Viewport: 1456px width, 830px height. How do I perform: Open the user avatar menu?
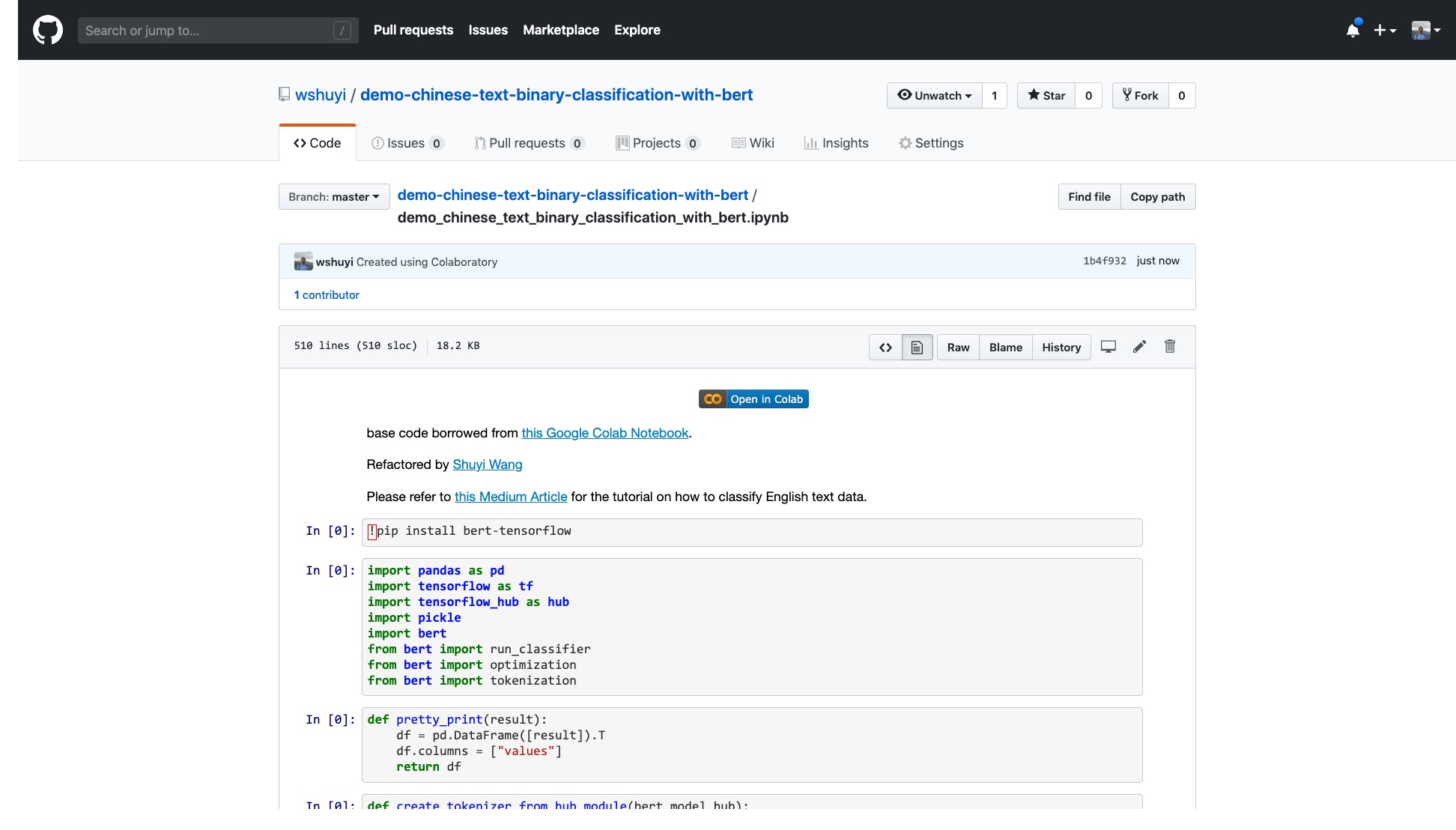(x=1426, y=30)
